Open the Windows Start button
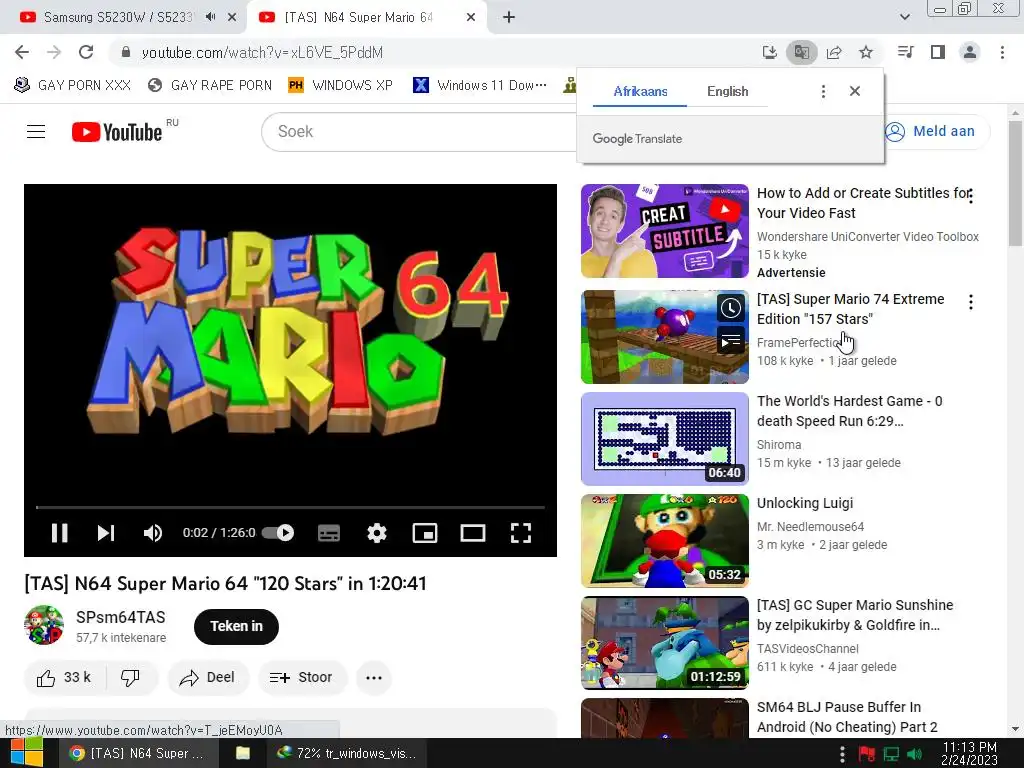 point(25,753)
